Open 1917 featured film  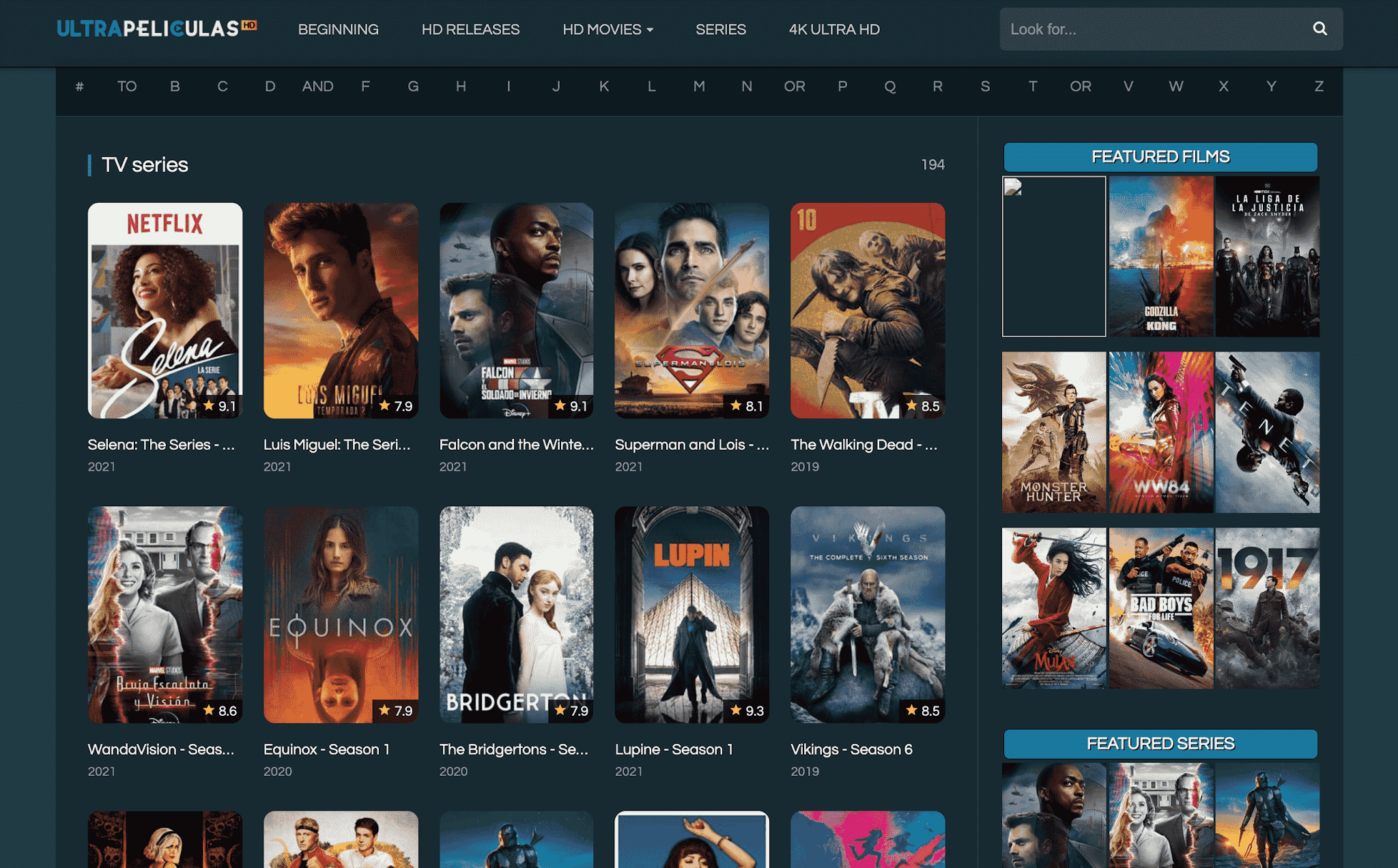tap(1268, 608)
